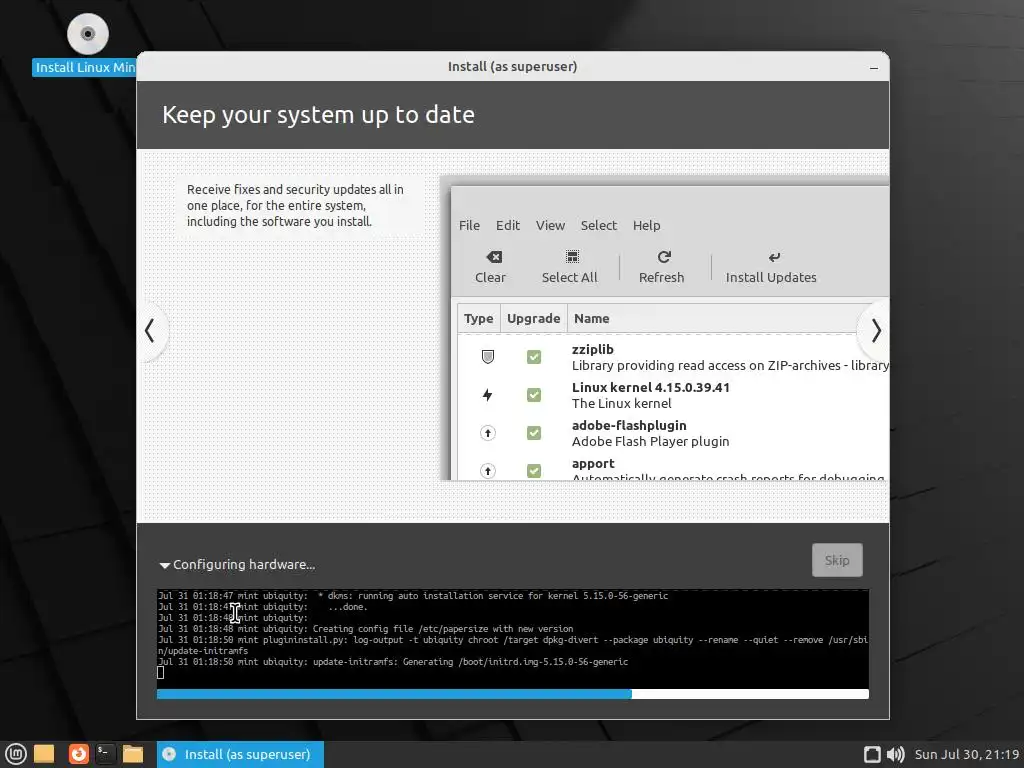
Task: Click the Clear icon in the slideshow toolbar
Action: point(494,257)
